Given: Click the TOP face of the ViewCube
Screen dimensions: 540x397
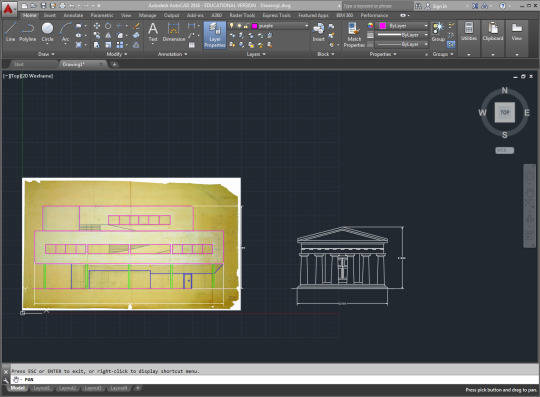Looking at the screenshot, I should tap(505, 112).
